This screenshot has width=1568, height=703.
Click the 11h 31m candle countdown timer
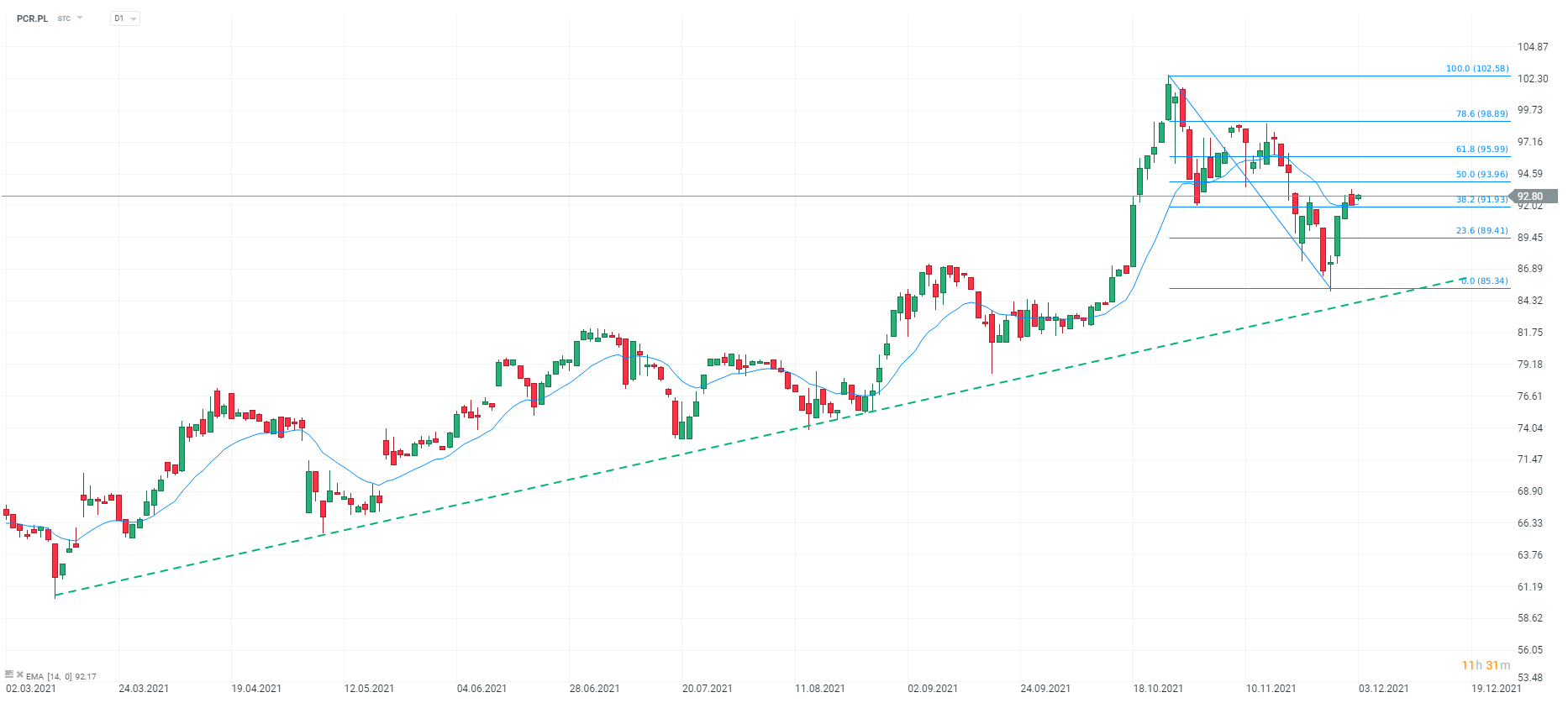point(1485,665)
